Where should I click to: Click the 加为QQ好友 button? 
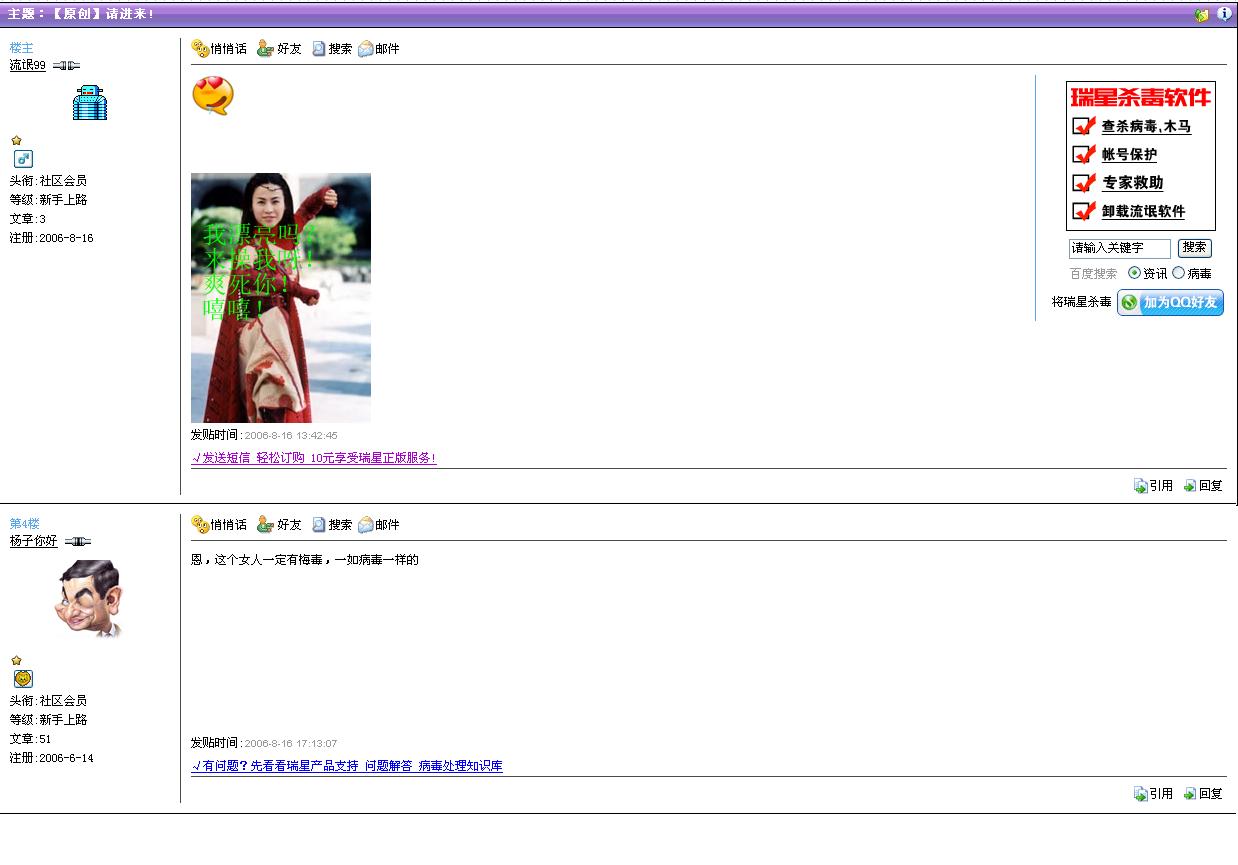pos(1170,302)
